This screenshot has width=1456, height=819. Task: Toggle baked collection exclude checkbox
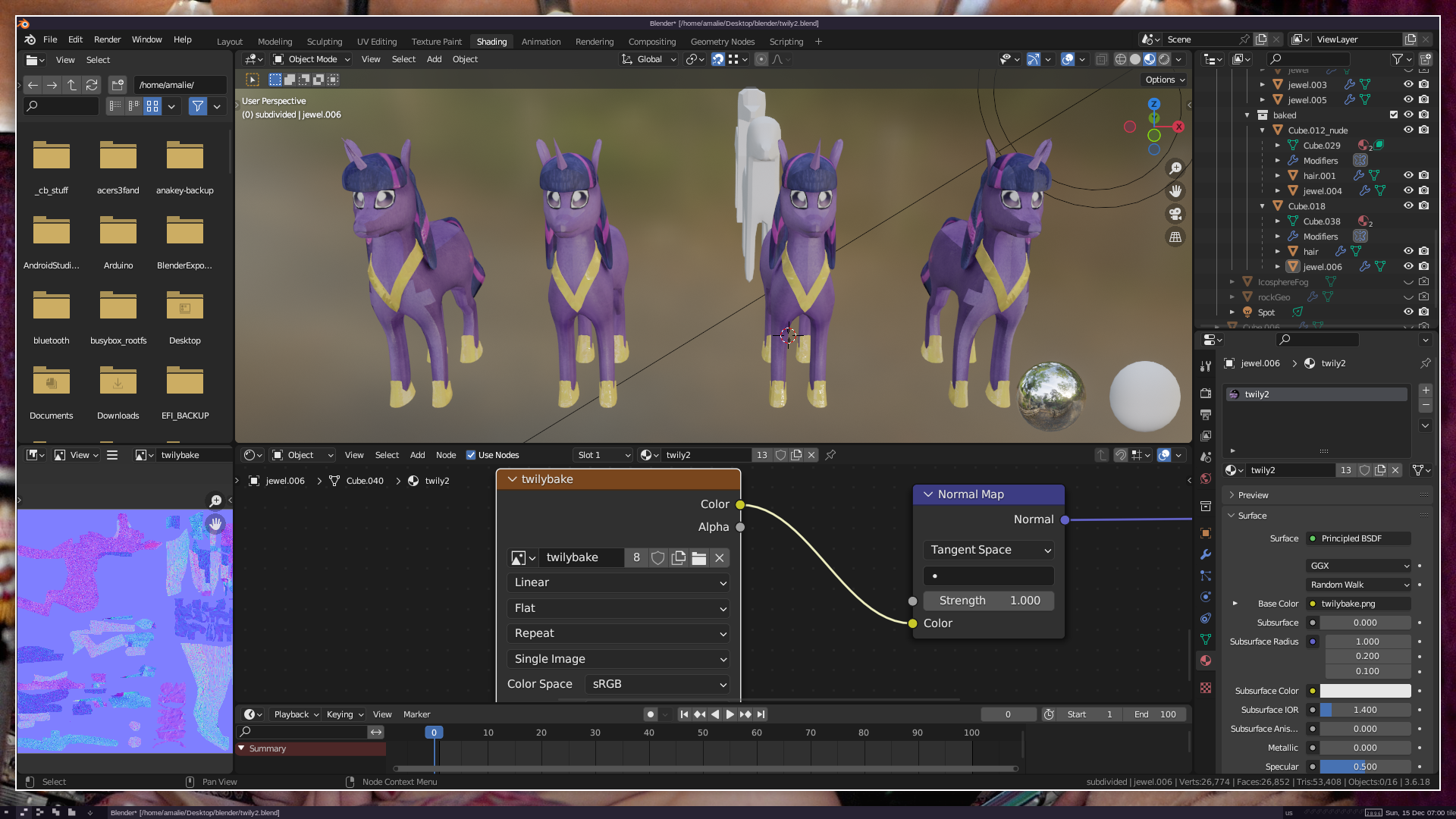click(1394, 115)
